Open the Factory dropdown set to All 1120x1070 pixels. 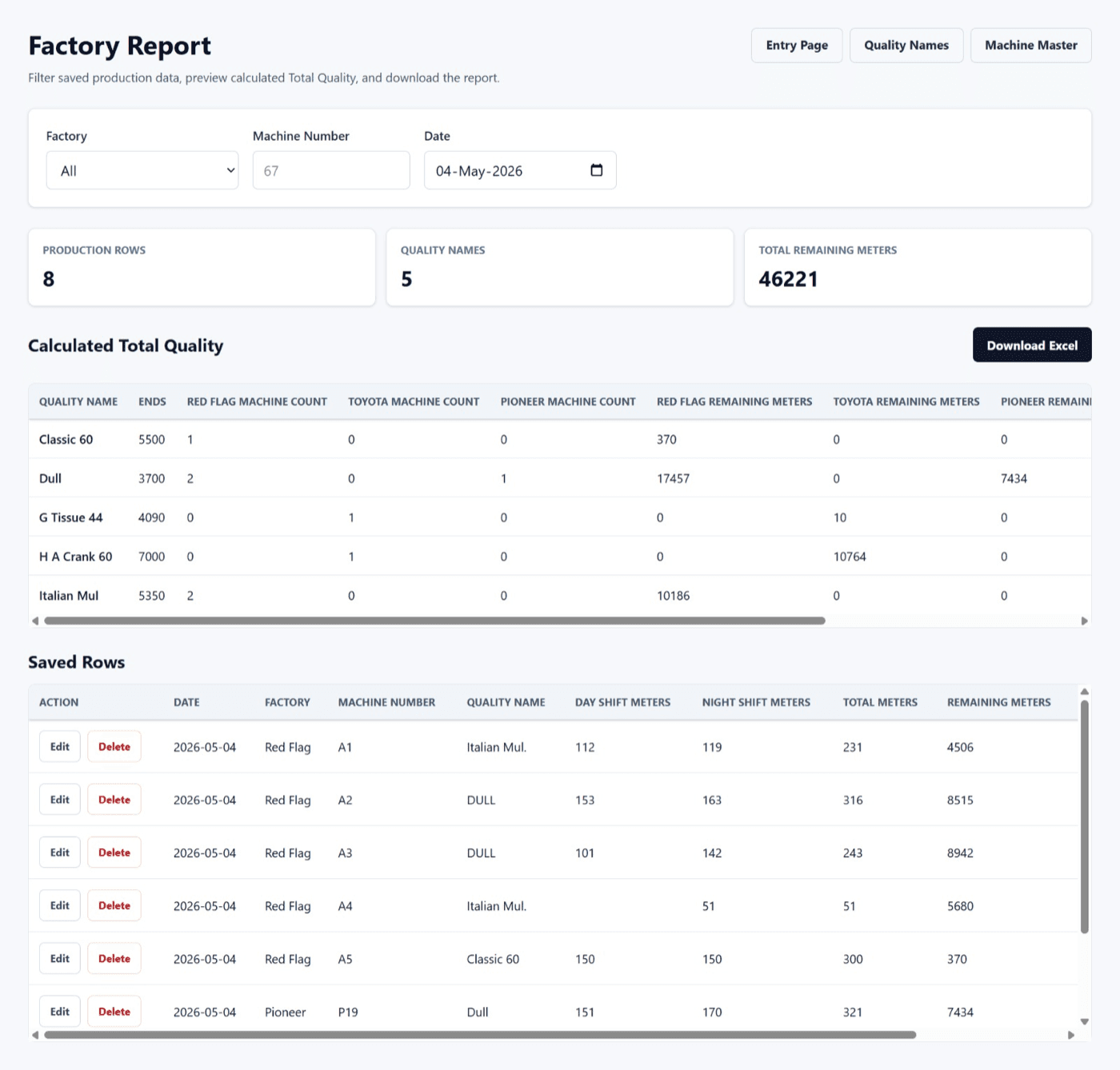[x=142, y=170]
